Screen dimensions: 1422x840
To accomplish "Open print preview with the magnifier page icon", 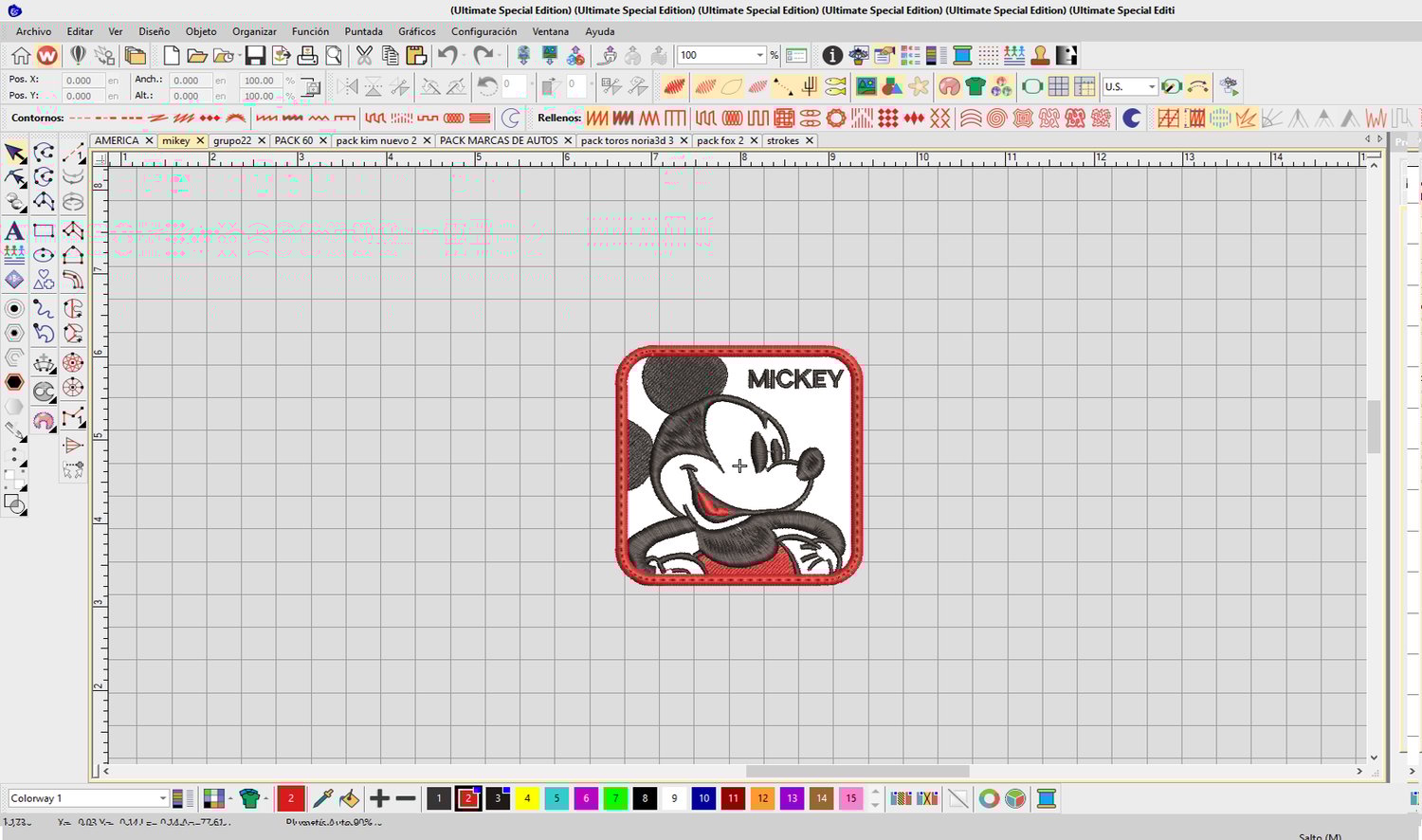I will click(x=333, y=55).
